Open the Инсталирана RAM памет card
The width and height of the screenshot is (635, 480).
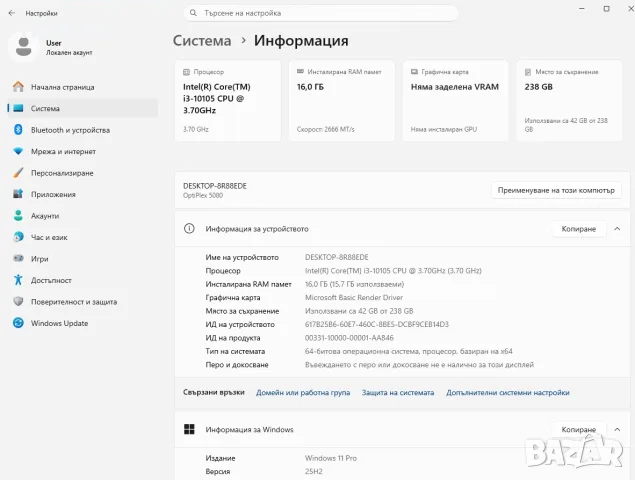click(x=342, y=101)
